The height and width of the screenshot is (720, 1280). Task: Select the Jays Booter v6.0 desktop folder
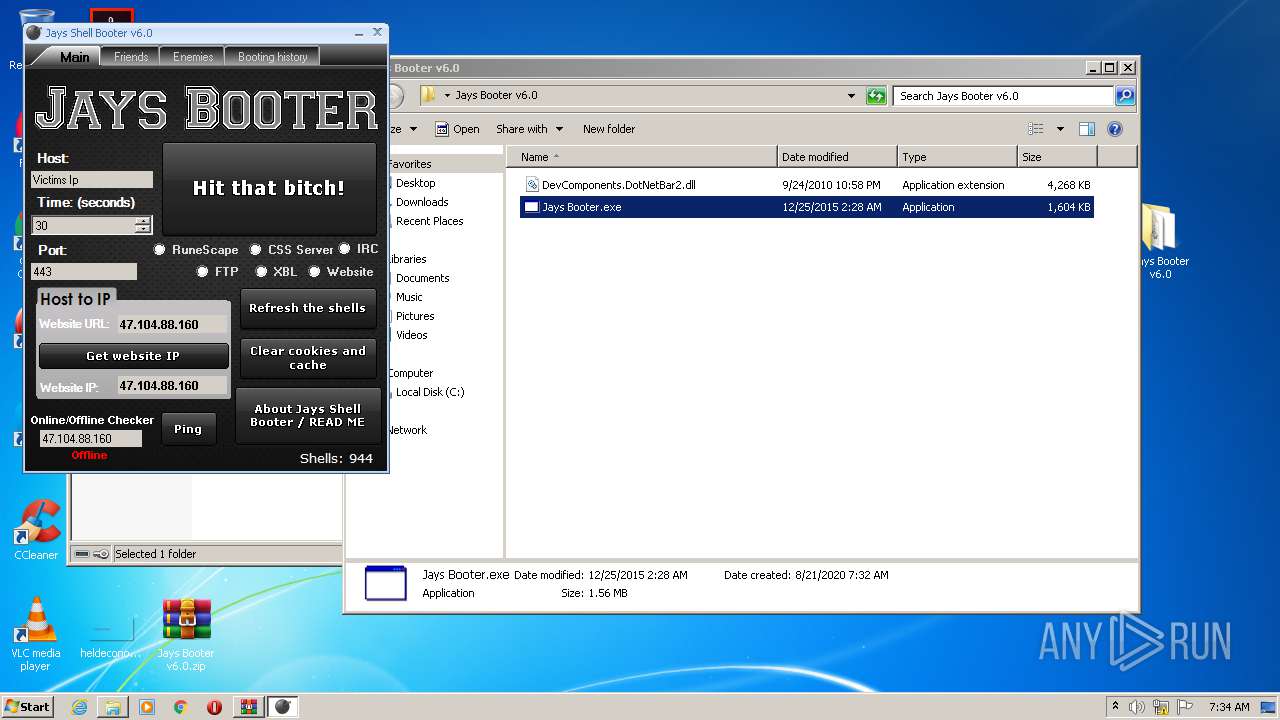pyautogui.click(x=1160, y=240)
